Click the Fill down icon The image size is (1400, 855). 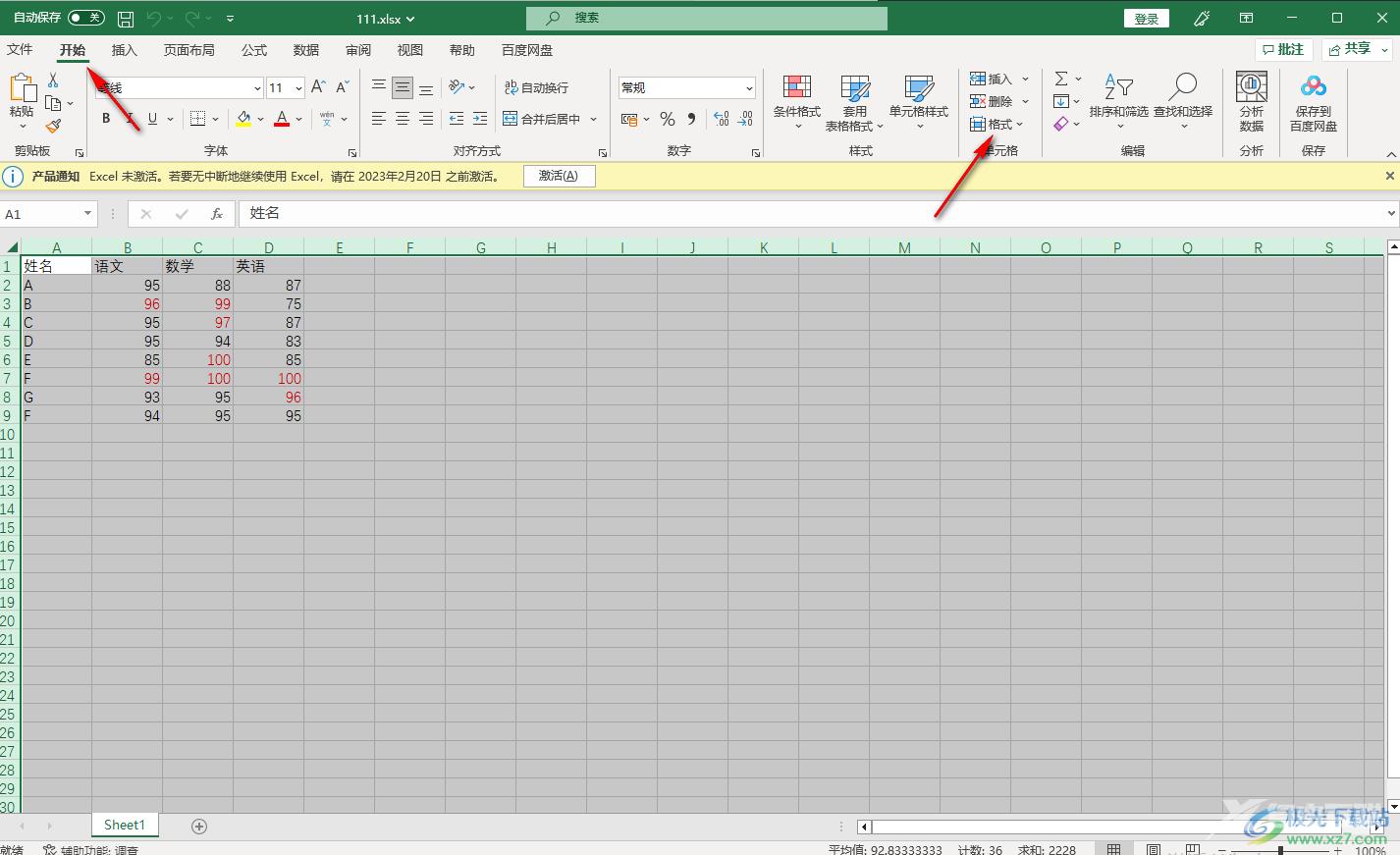point(1061,101)
